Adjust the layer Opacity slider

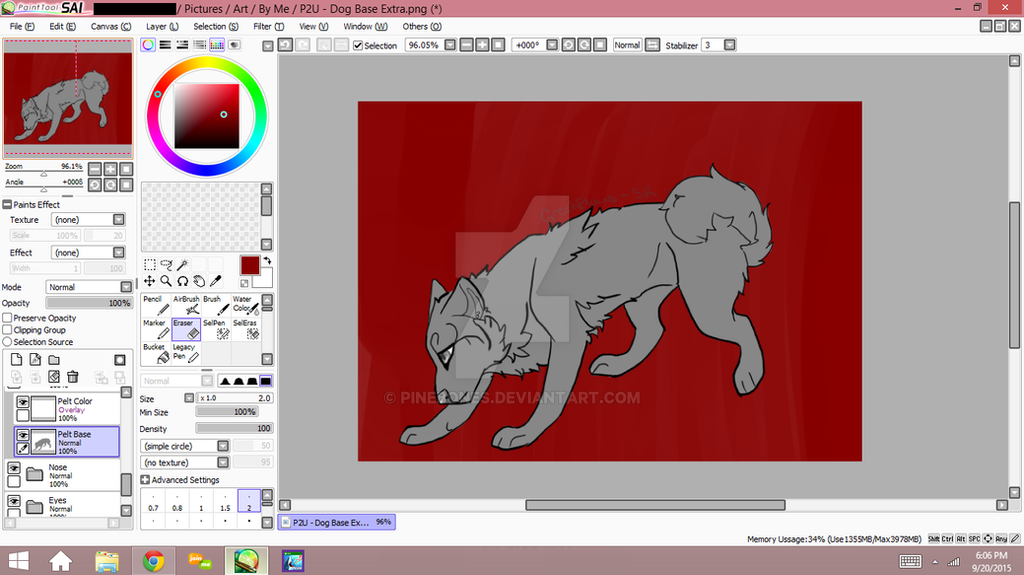[88, 303]
